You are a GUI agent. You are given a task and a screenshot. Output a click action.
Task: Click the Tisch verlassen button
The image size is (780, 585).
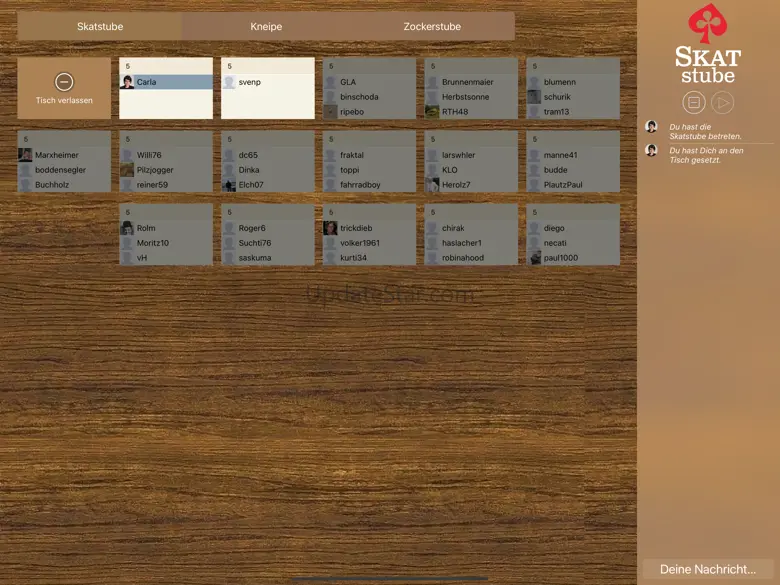click(64, 88)
